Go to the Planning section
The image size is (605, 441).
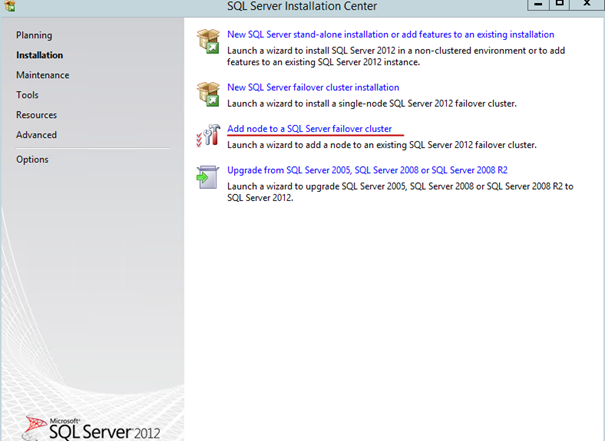point(34,35)
